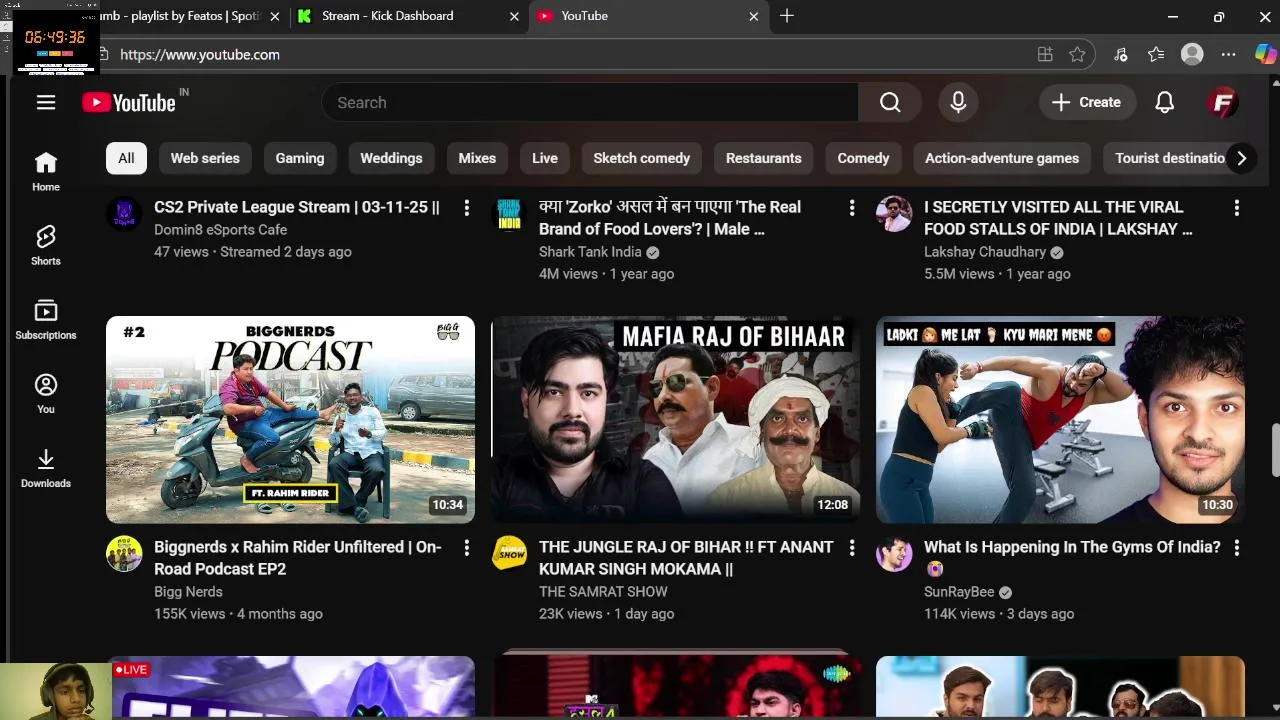Open options for Gyms Of India video
Viewport: 1280px width, 720px height.
click(x=1236, y=547)
